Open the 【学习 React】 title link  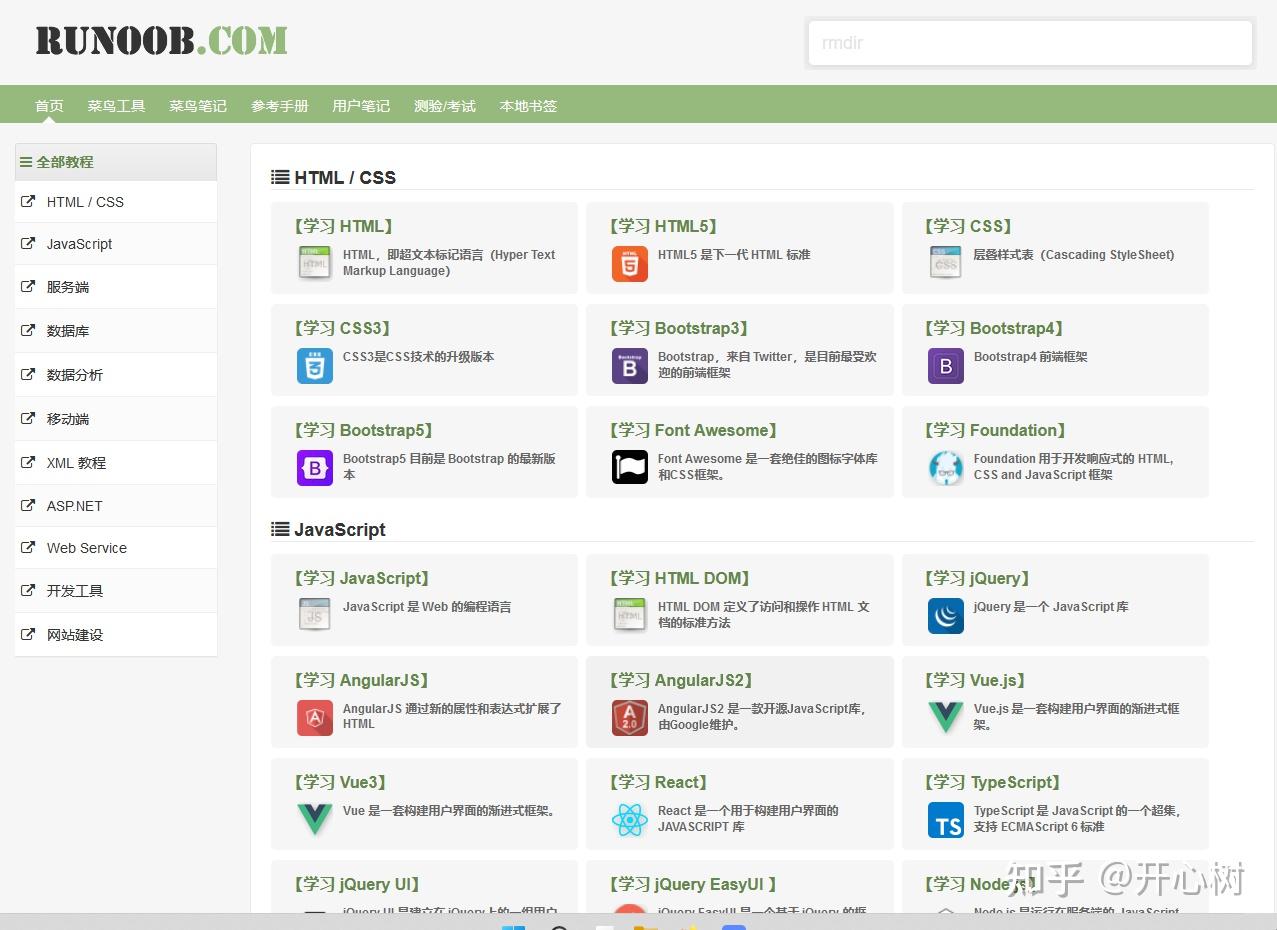658,782
